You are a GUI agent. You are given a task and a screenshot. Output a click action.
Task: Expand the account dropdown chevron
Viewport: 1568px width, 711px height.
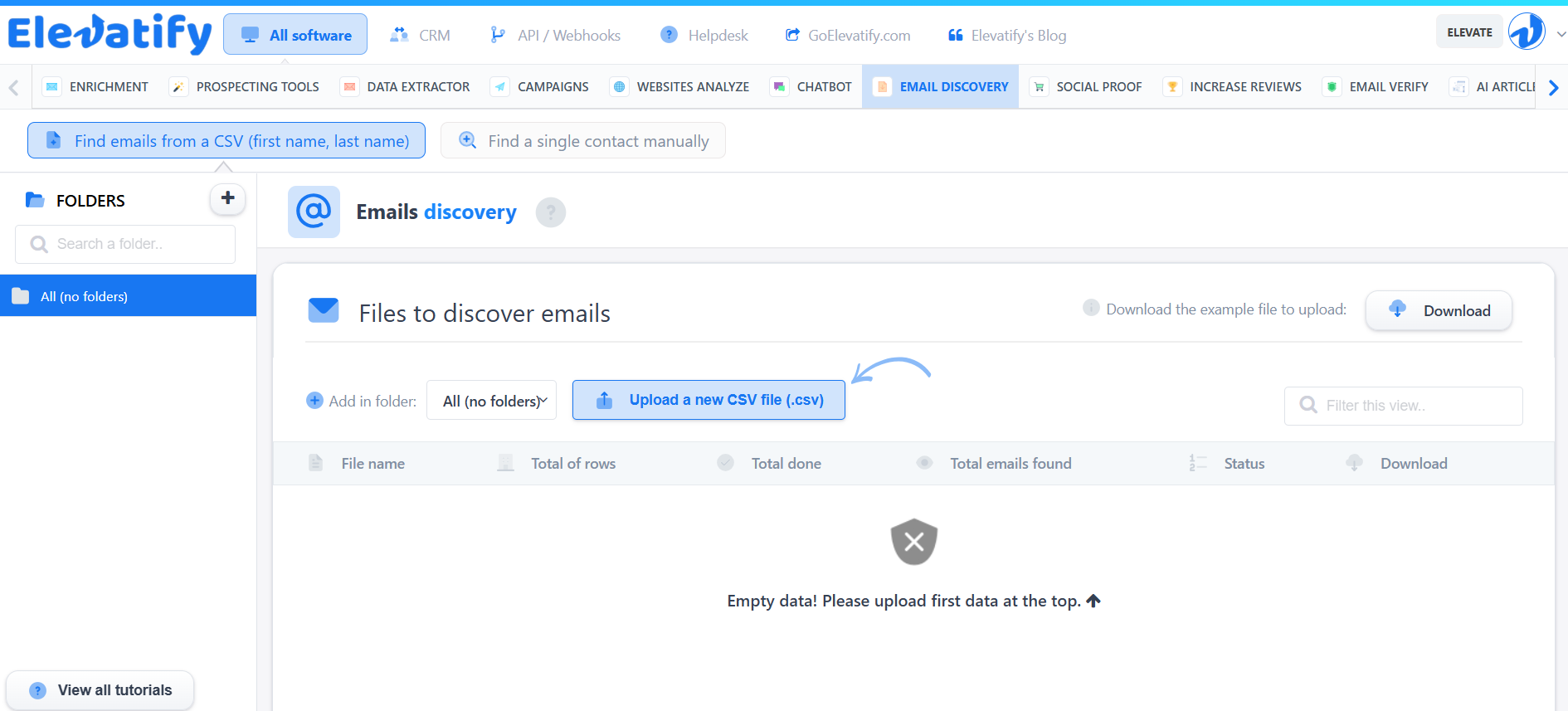tap(1561, 34)
